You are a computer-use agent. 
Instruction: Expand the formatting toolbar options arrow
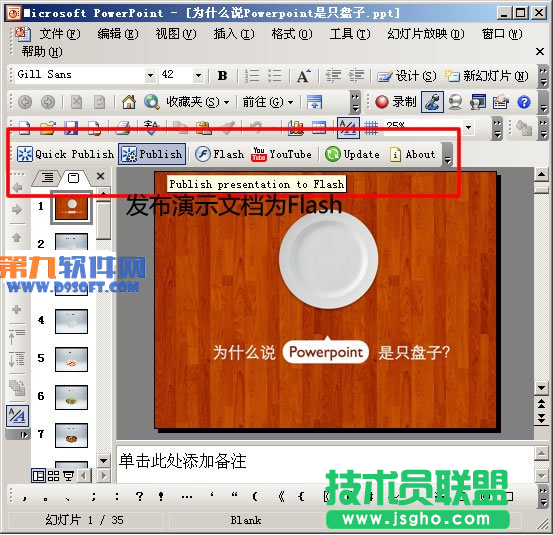click(543, 76)
